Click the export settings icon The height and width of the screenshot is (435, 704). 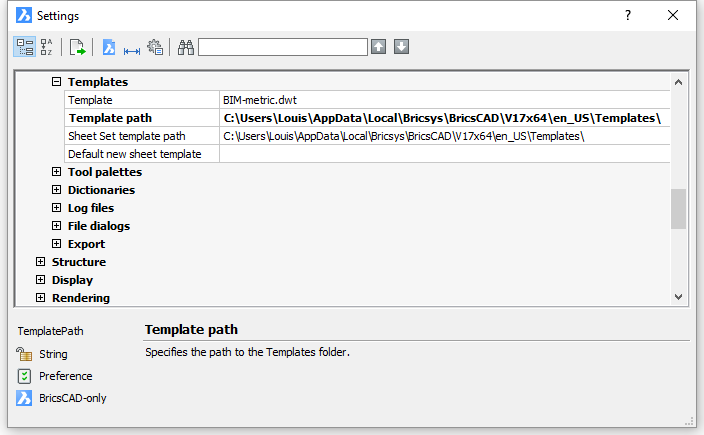(x=77, y=47)
